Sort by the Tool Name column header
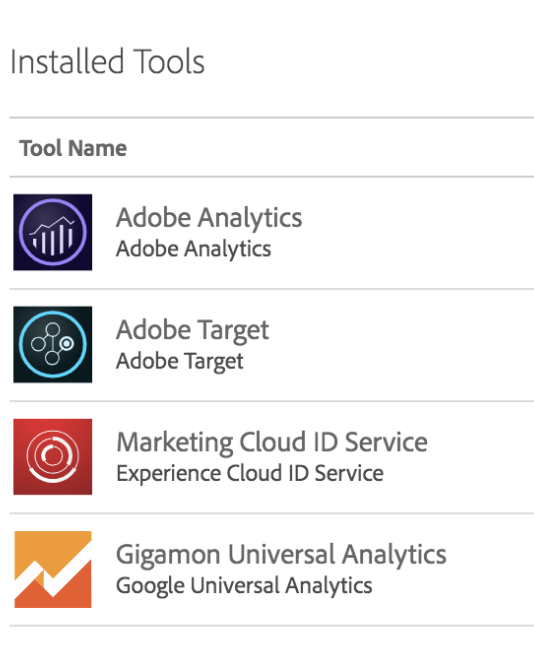Viewport: 534px width, 664px height. click(x=73, y=148)
